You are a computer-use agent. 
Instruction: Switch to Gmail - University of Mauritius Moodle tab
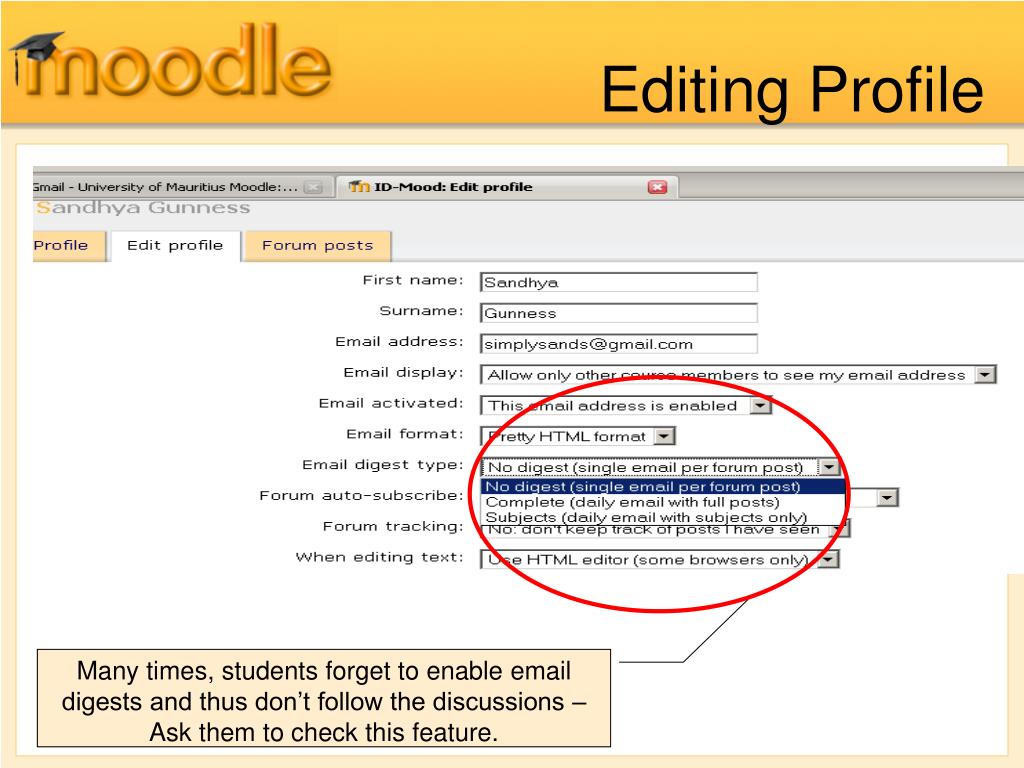pyautogui.click(x=183, y=187)
